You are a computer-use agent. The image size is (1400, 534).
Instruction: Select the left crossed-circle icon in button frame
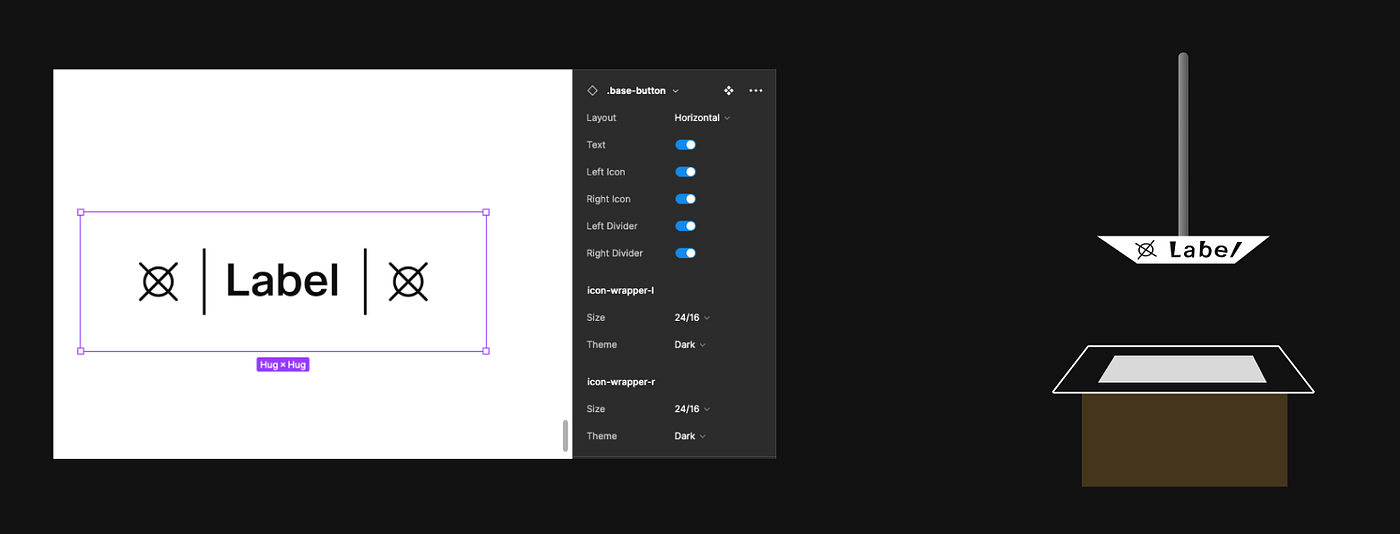[158, 281]
